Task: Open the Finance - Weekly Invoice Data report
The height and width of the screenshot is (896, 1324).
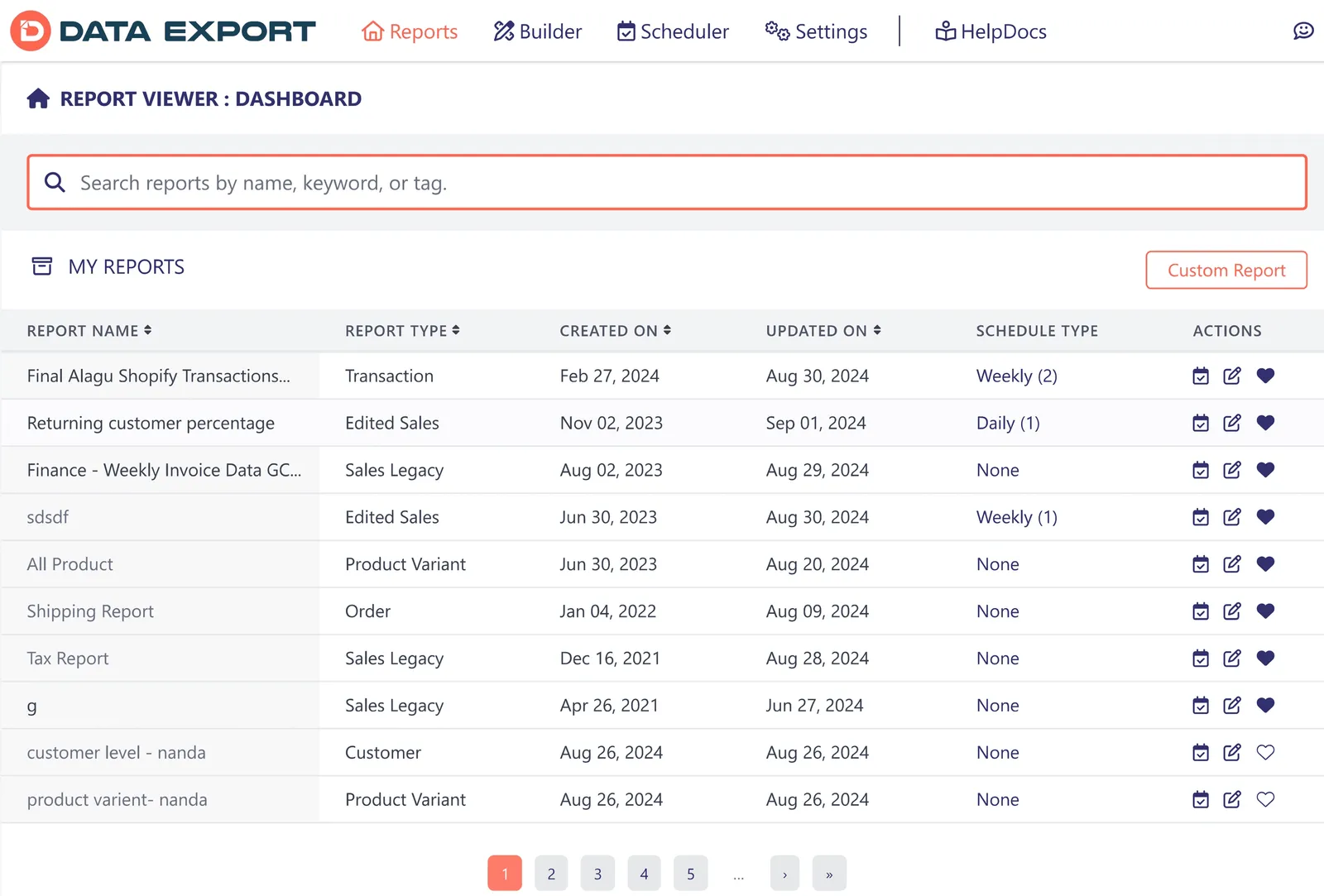Action: [164, 471]
